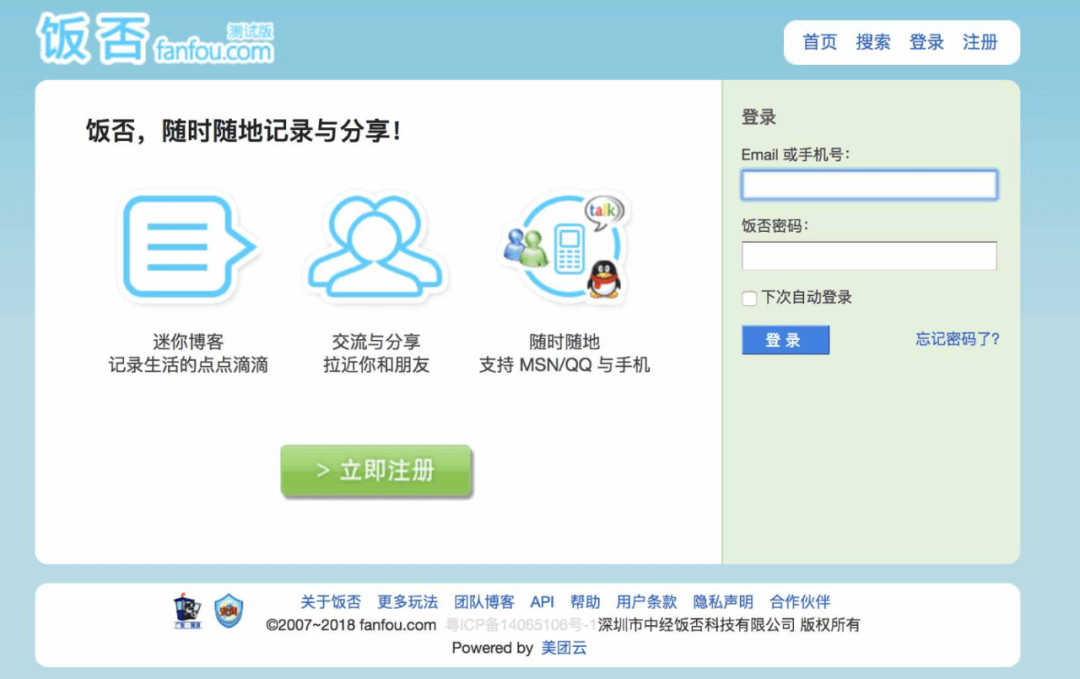Open the 忘记密码了 password recovery link
This screenshot has width=1080, height=679.
956,339
